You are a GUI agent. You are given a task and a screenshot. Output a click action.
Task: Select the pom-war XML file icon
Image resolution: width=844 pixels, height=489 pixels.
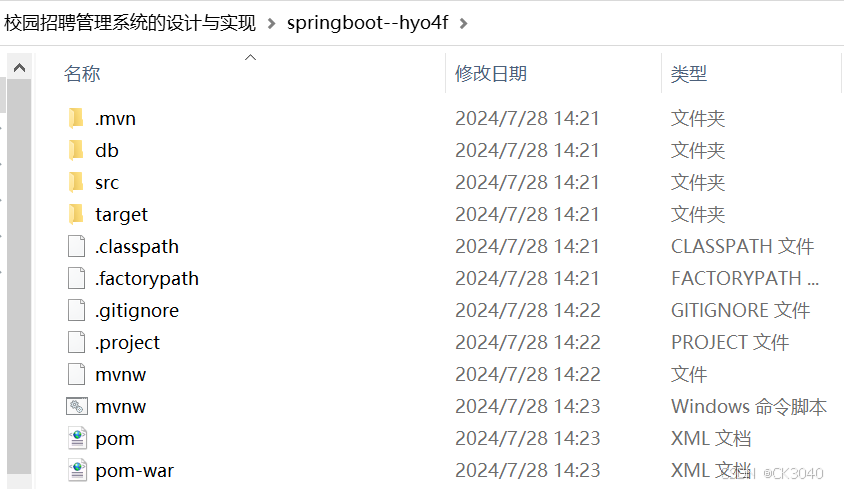coord(77,470)
